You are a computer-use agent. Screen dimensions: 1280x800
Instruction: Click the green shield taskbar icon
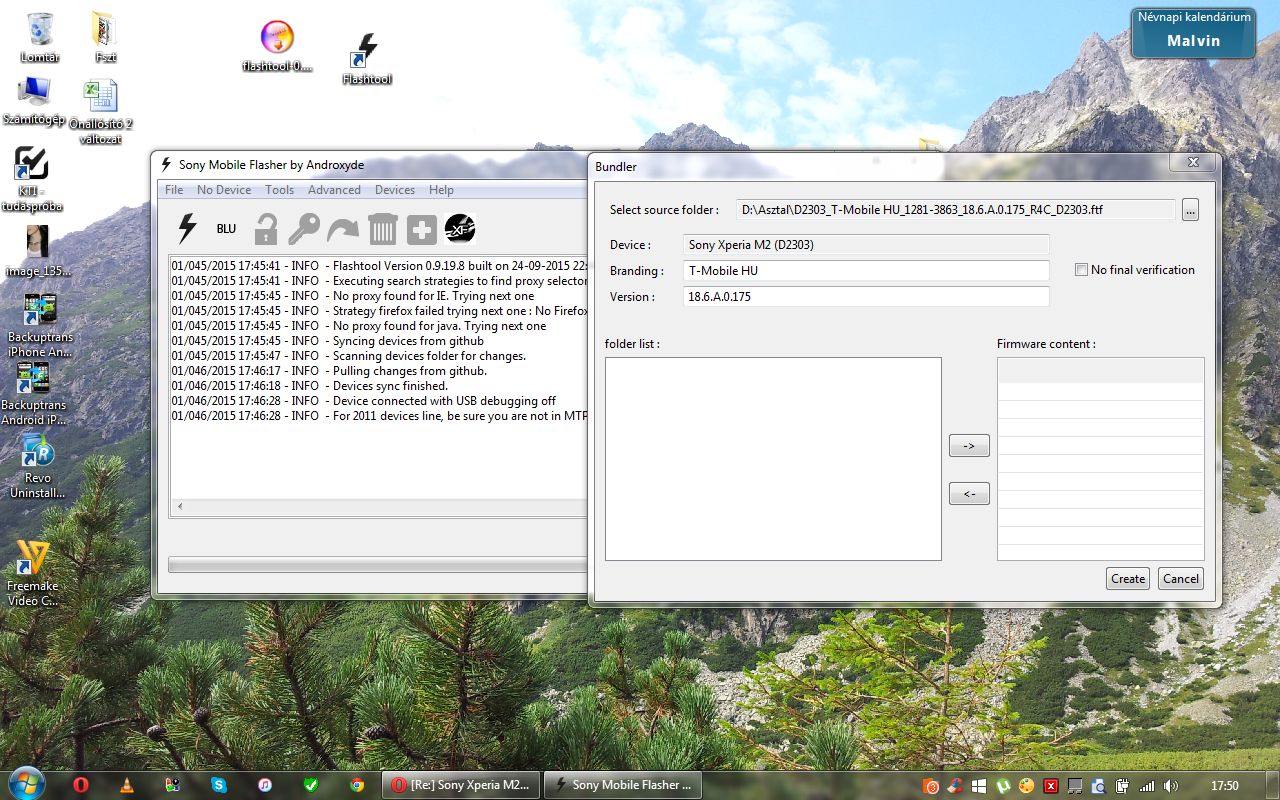[x=311, y=785]
